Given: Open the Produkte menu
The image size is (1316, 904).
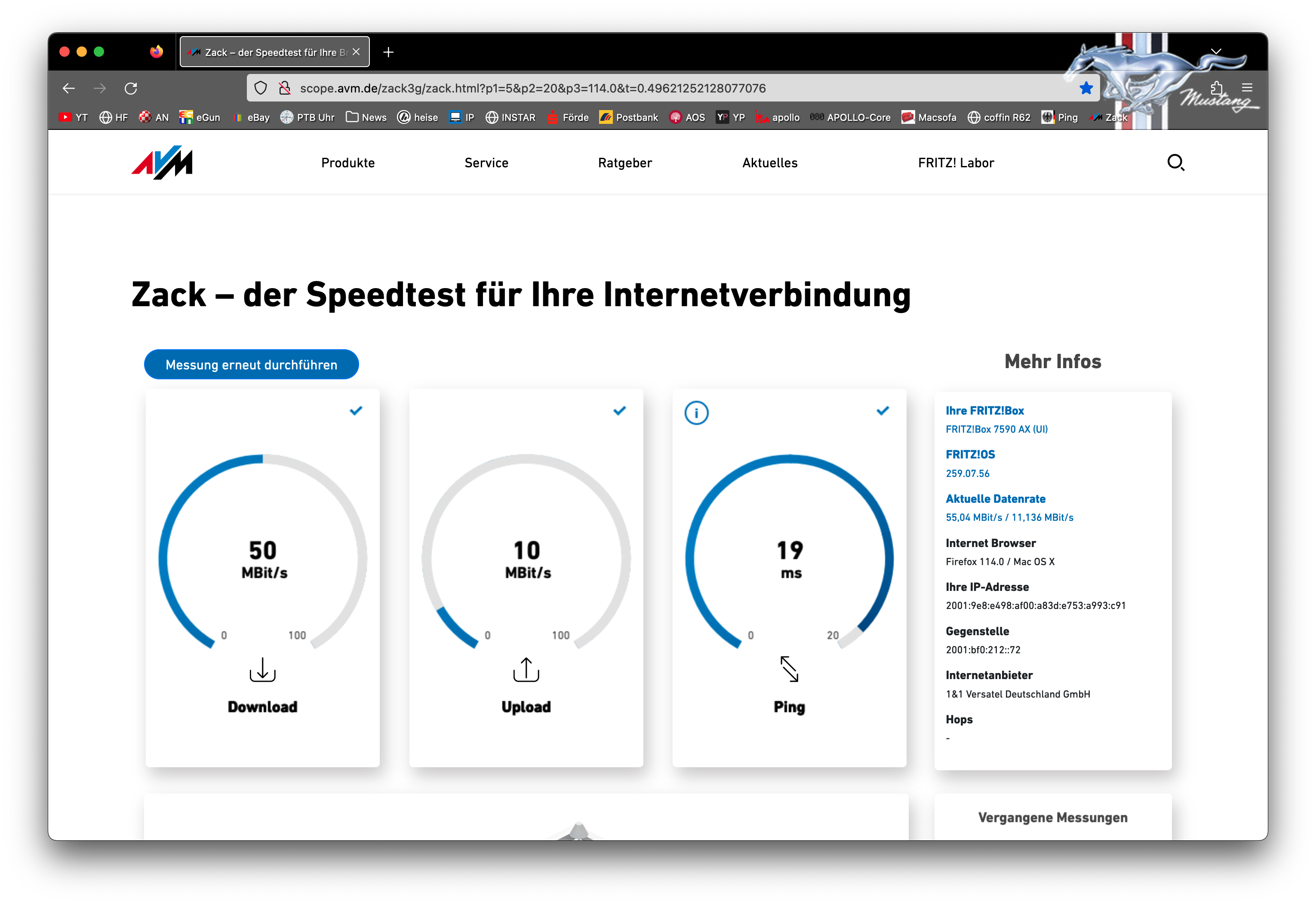Looking at the screenshot, I should (x=347, y=163).
